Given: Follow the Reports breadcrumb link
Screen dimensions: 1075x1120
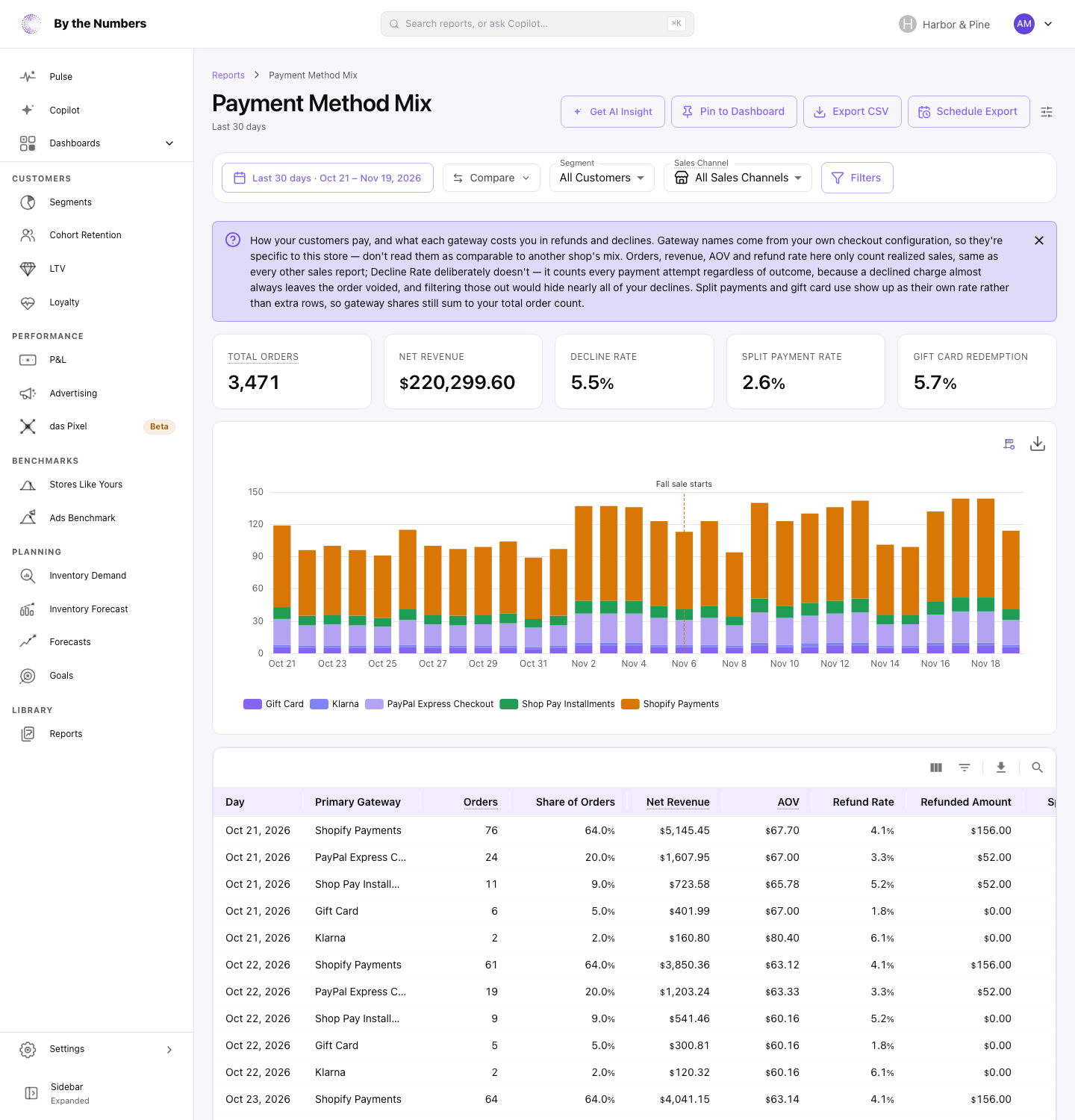Looking at the screenshot, I should click(x=228, y=75).
